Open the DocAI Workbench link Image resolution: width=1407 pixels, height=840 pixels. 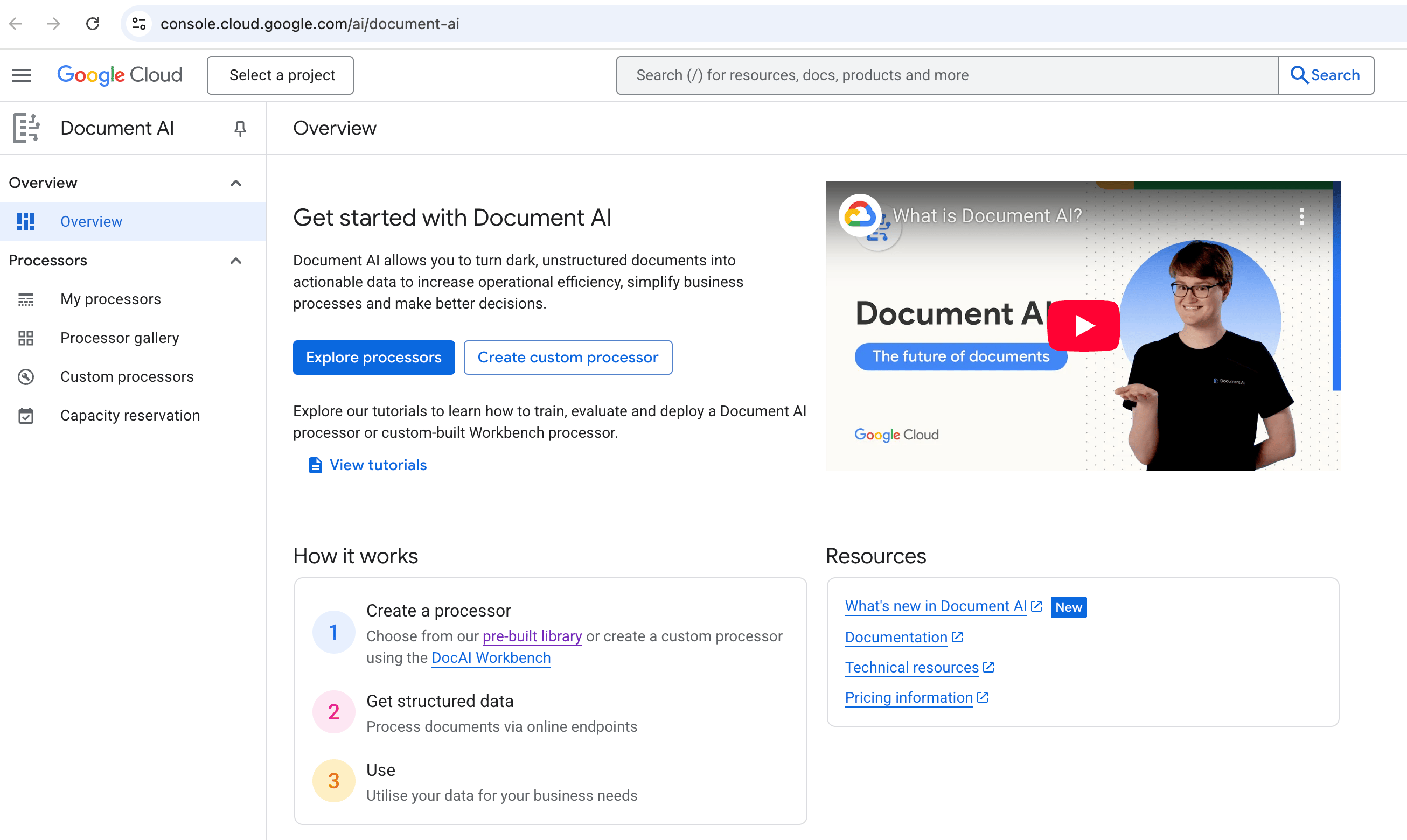click(491, 658)
